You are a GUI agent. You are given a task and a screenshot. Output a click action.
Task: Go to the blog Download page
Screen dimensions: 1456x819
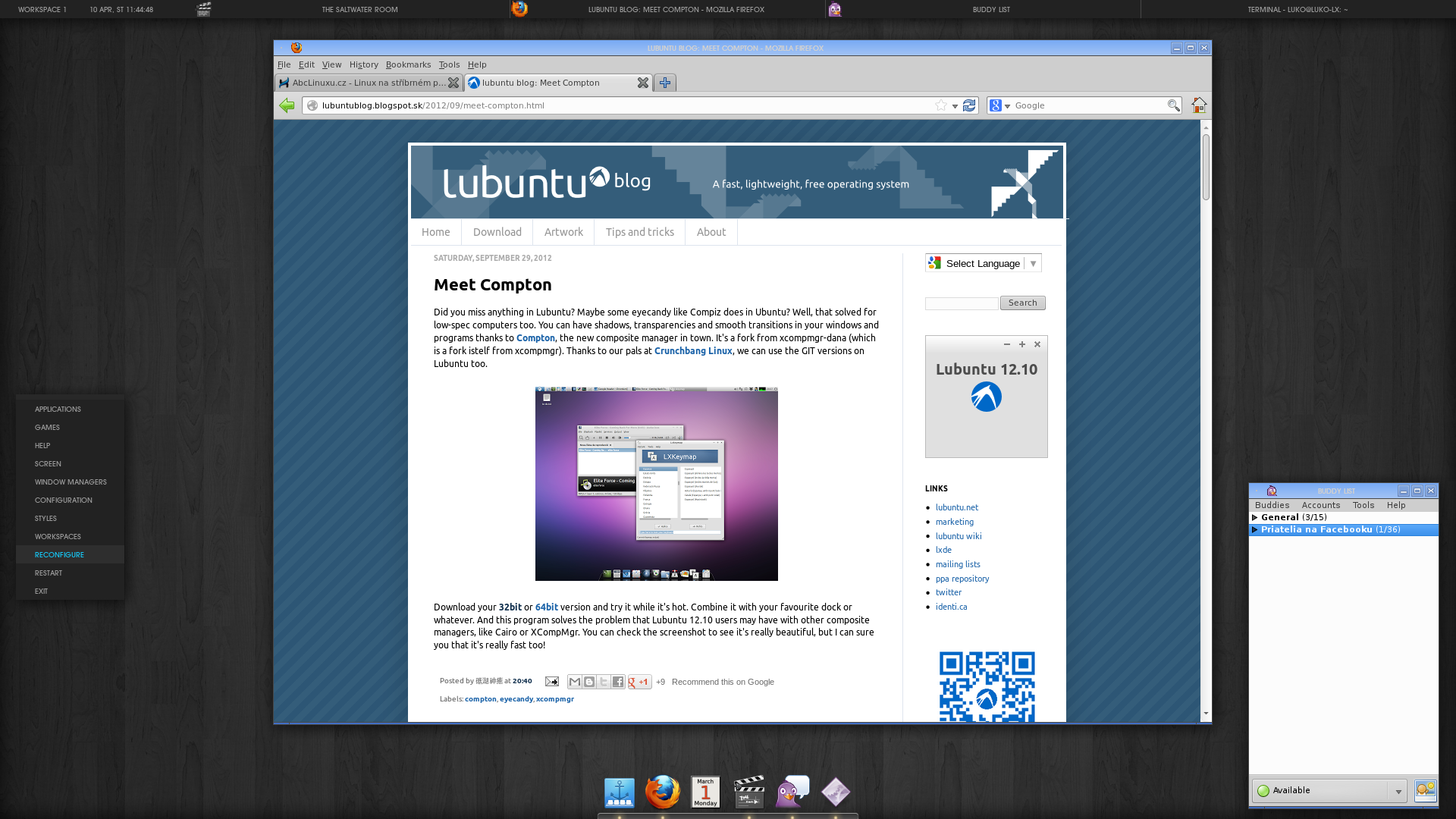click(x=497, y=232)
